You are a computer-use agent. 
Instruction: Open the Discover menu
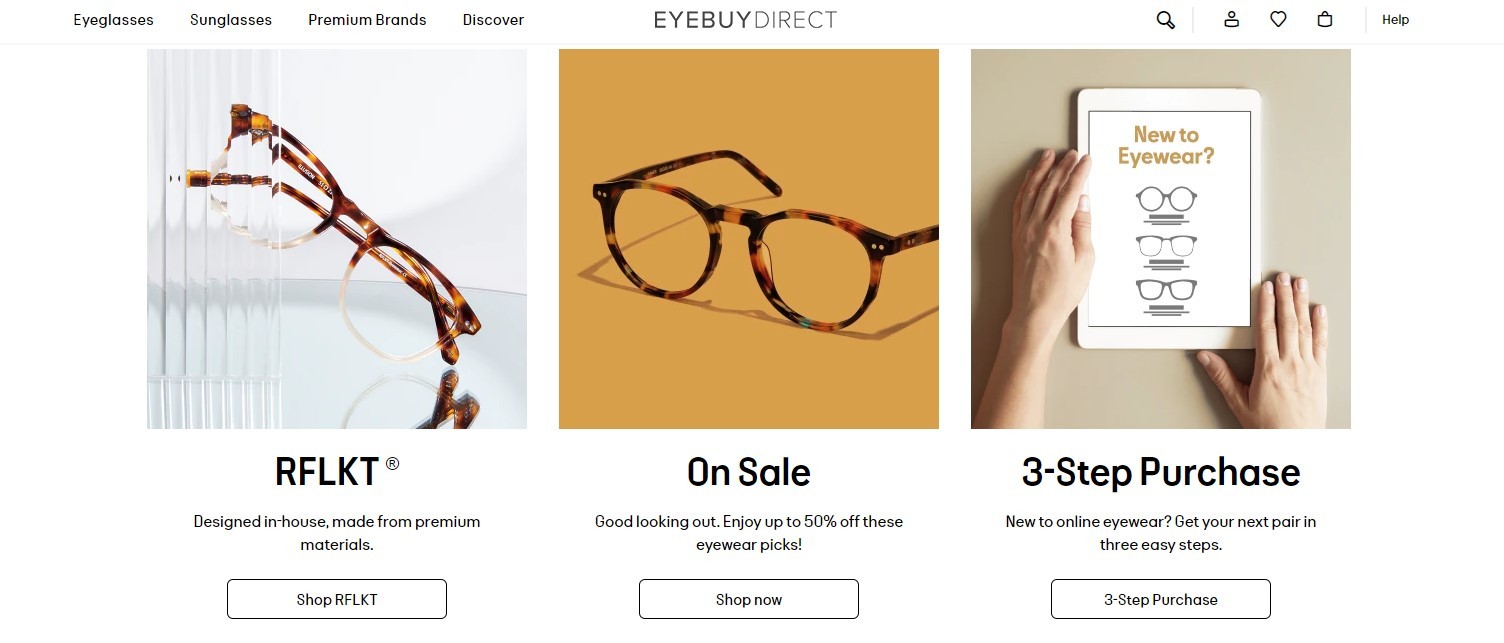[493, 19]
